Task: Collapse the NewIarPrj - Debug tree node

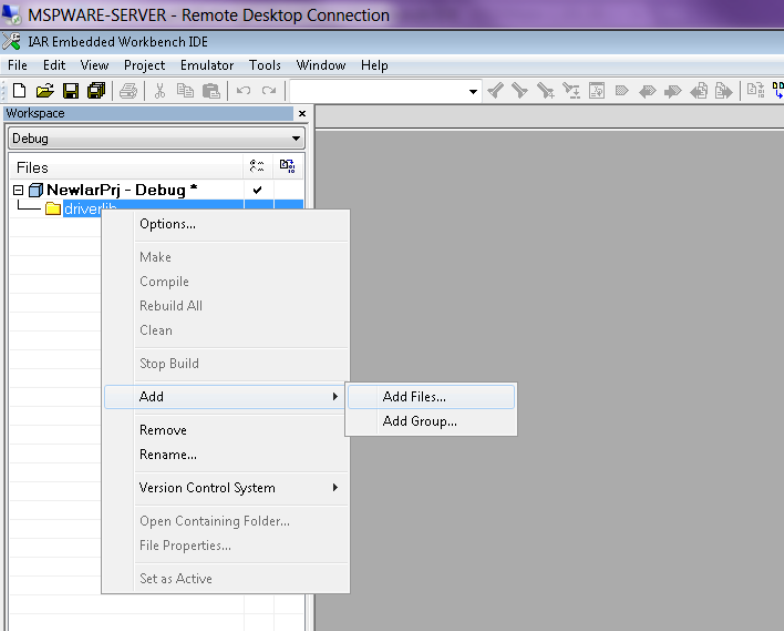Action: click(18, 190)
